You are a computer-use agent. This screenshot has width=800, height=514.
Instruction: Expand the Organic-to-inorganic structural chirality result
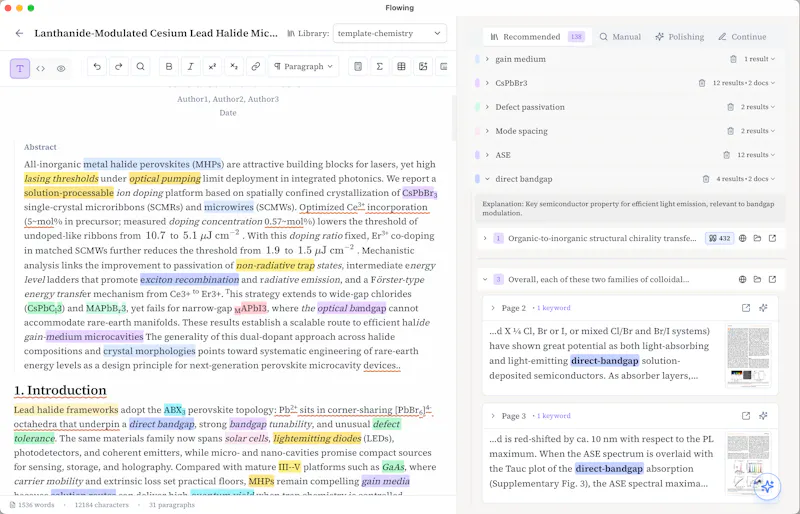pos(485,238)
